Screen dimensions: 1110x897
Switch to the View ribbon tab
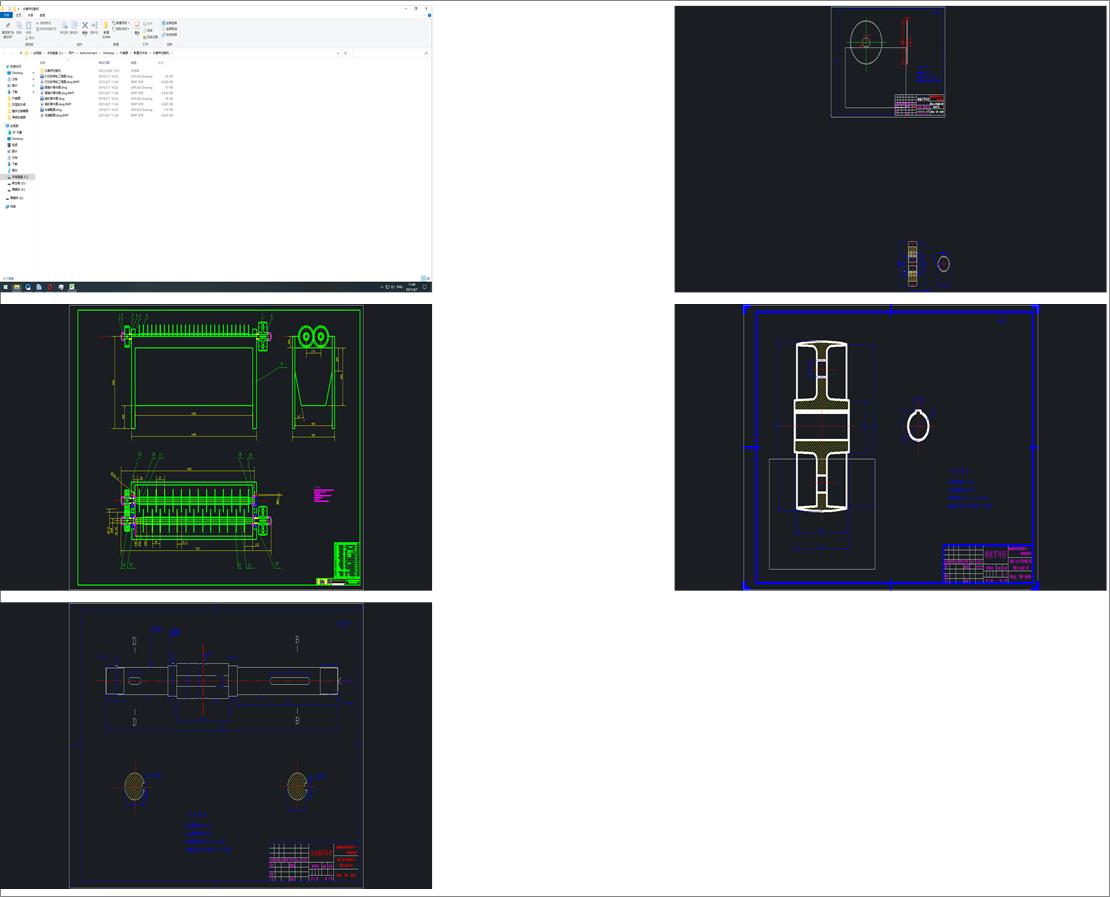(x=42, y=15)
